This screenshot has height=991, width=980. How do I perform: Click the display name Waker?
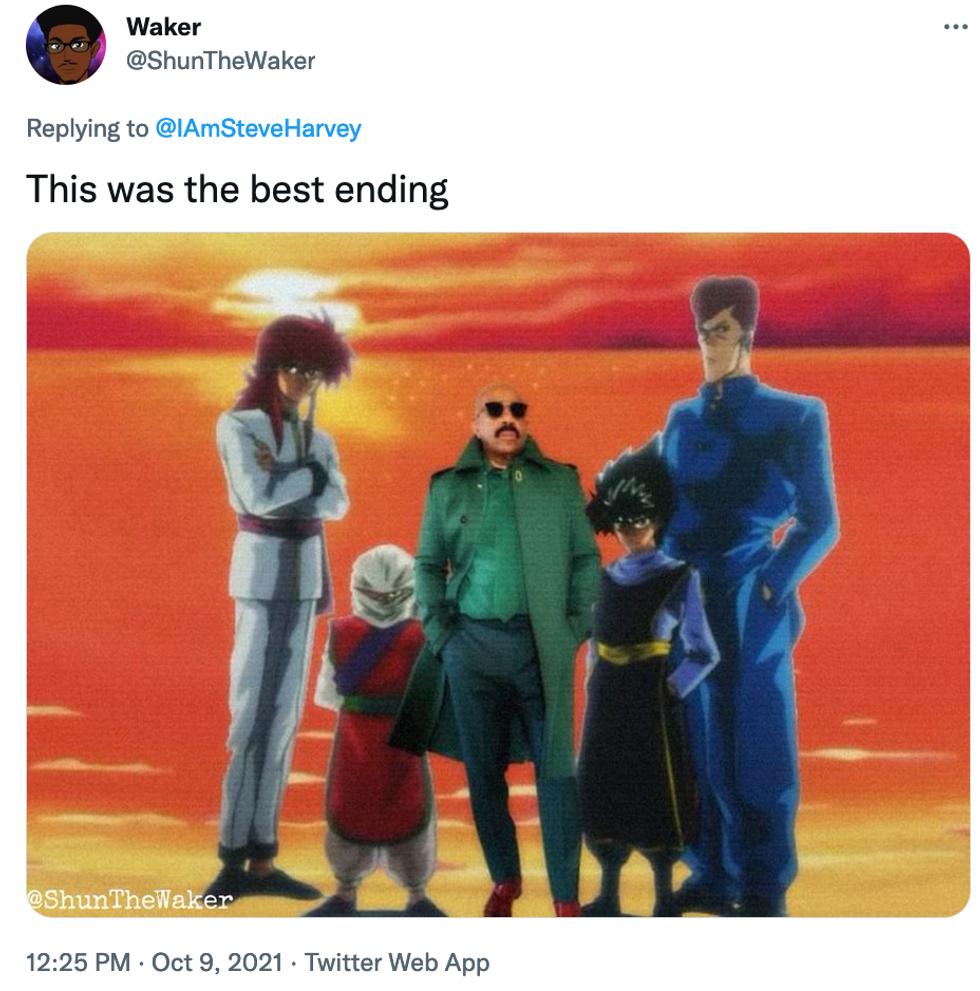164,27
